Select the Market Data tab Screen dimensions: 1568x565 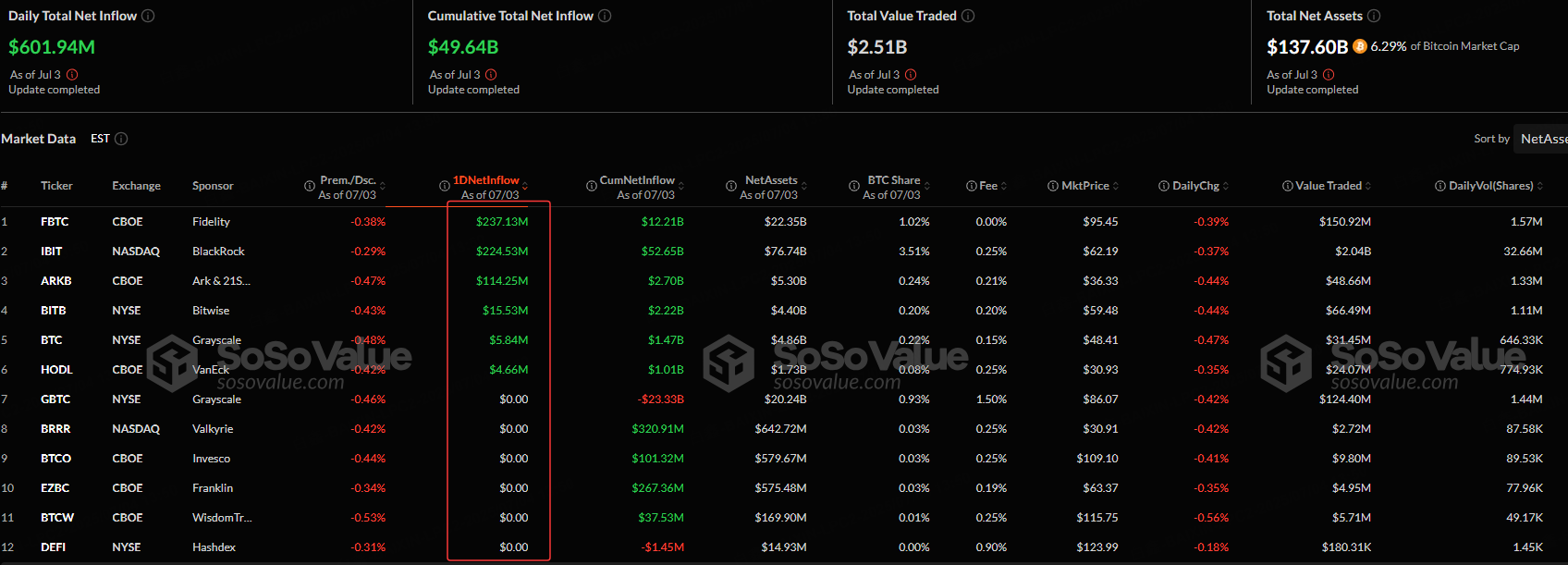point(39,139)
